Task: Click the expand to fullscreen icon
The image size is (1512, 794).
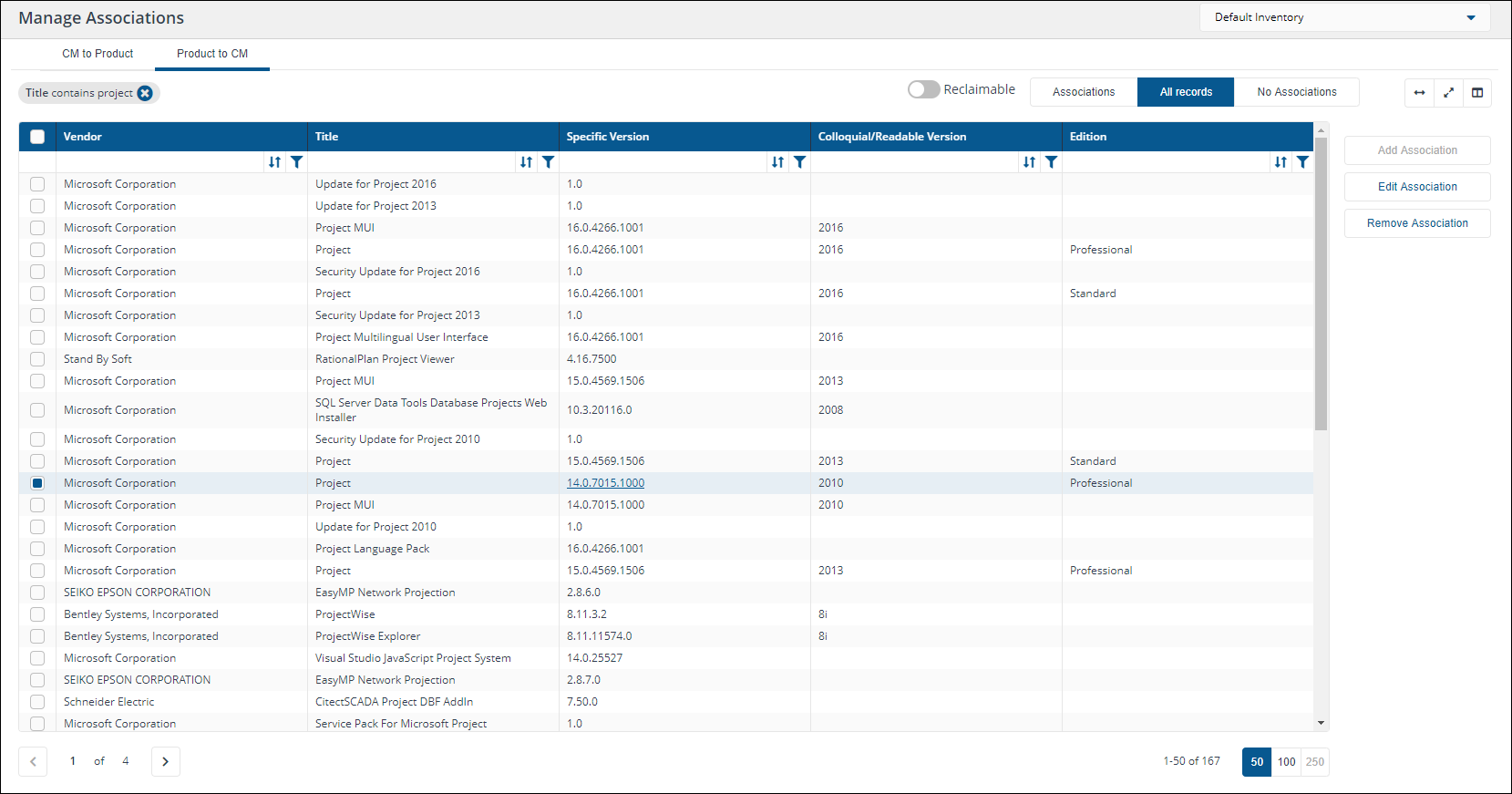Action: [1448, 92]
